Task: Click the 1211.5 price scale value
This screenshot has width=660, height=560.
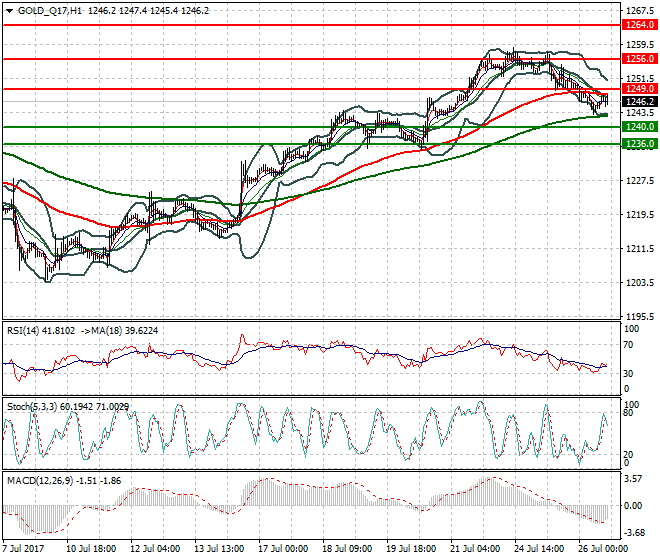Action: coord(640,249)
